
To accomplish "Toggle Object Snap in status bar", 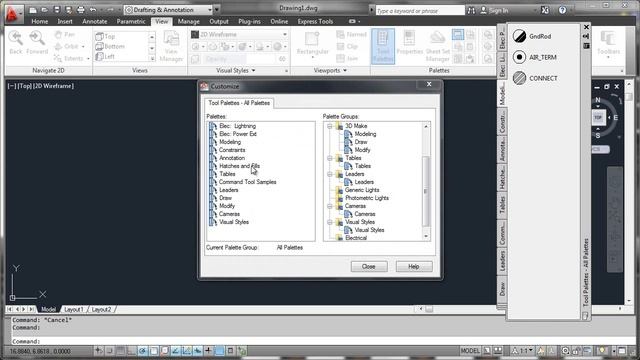I will coord(153,351).
